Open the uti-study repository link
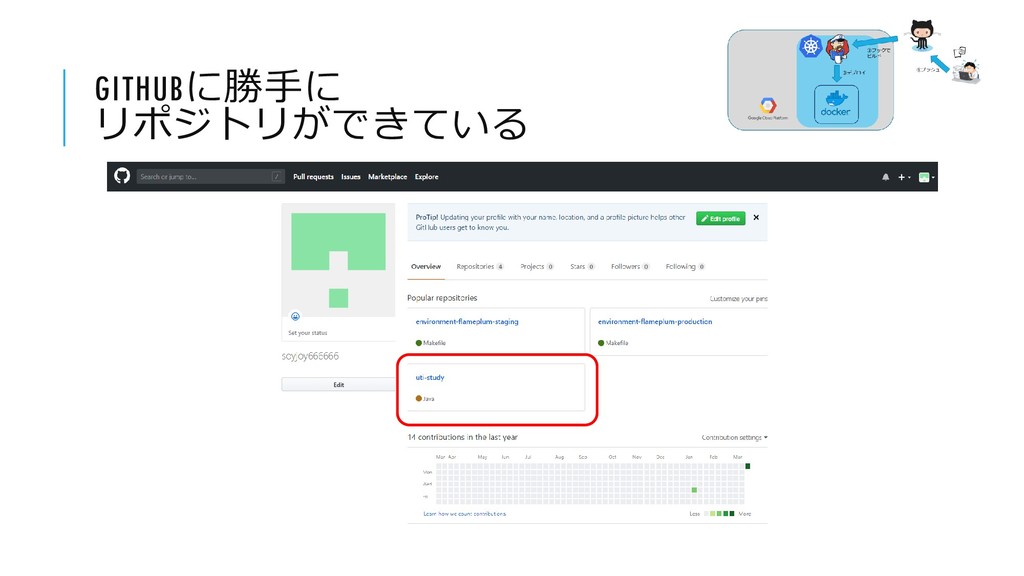 click(430, 377)
